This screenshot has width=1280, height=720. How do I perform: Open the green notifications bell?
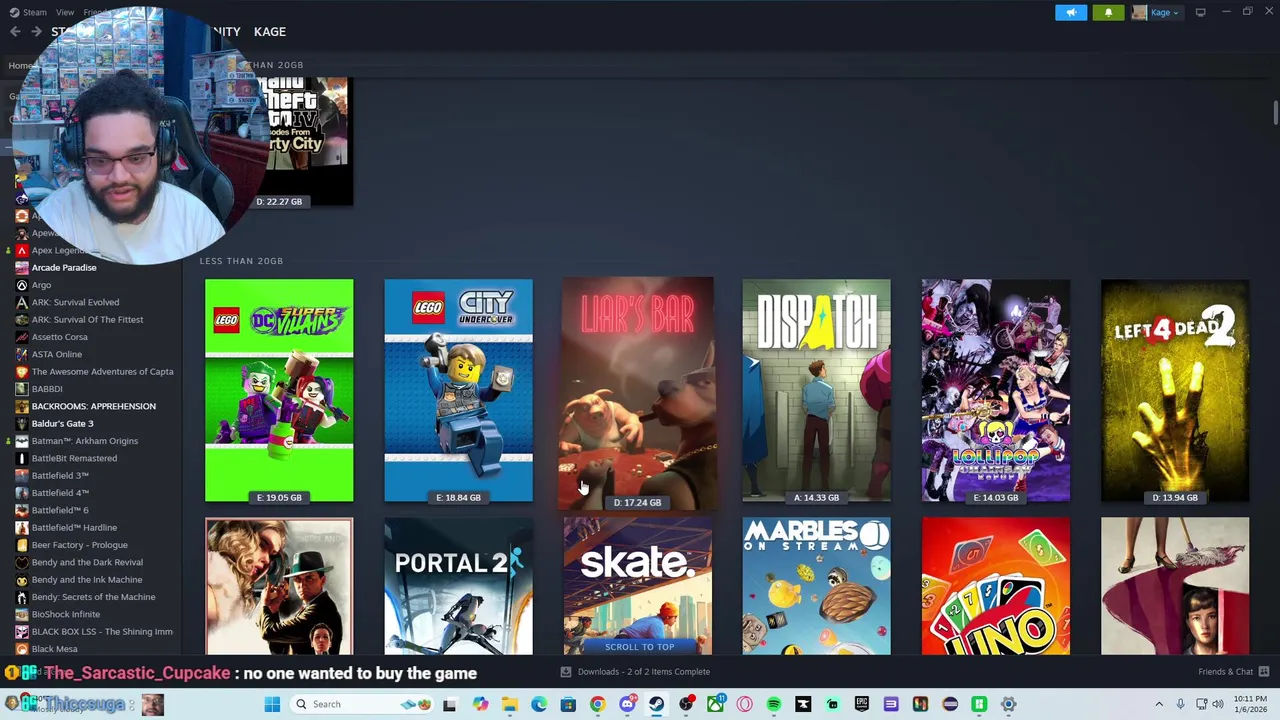pyautogui.click(x=1108, y=12)
